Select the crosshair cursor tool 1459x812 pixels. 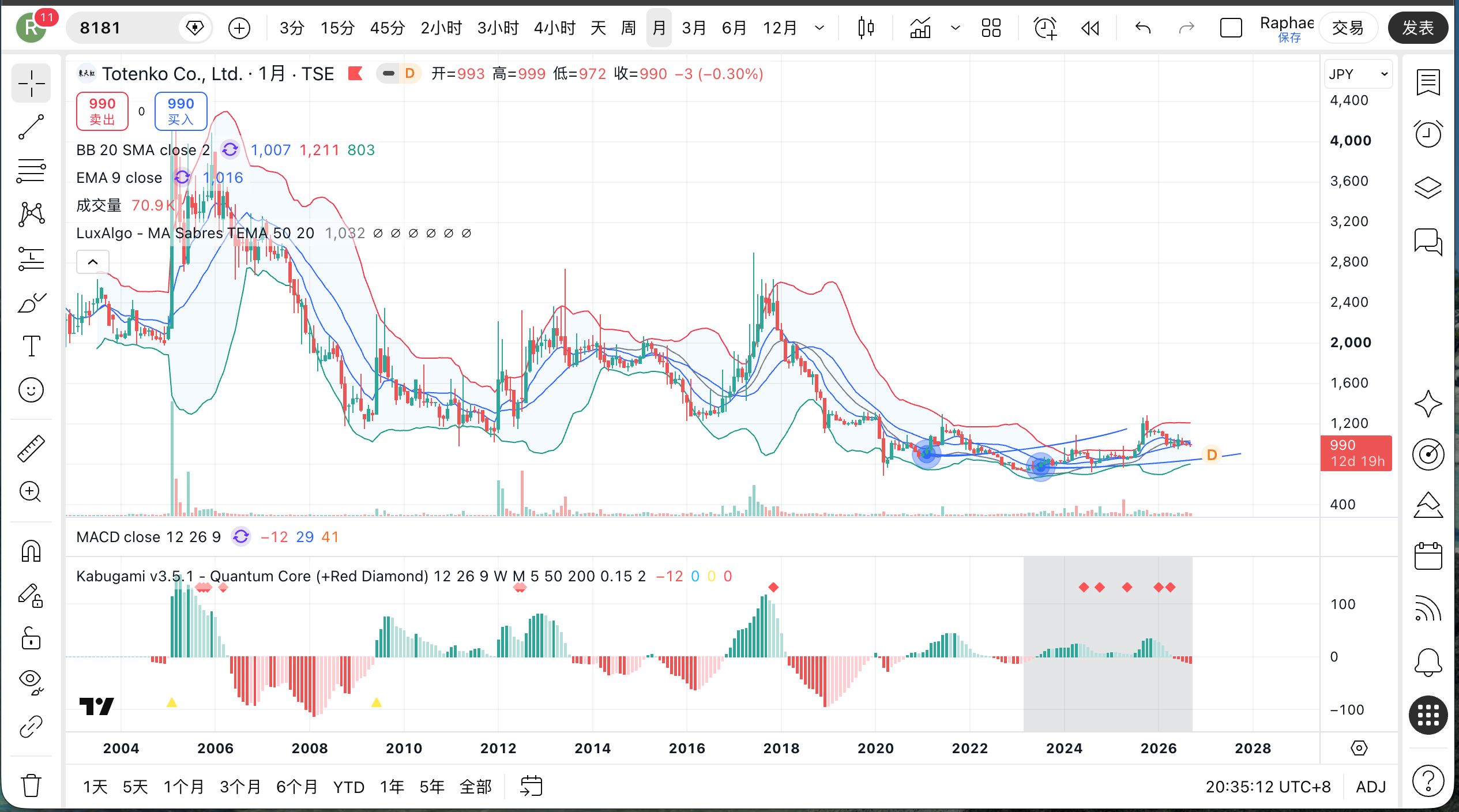coord(31,84)
